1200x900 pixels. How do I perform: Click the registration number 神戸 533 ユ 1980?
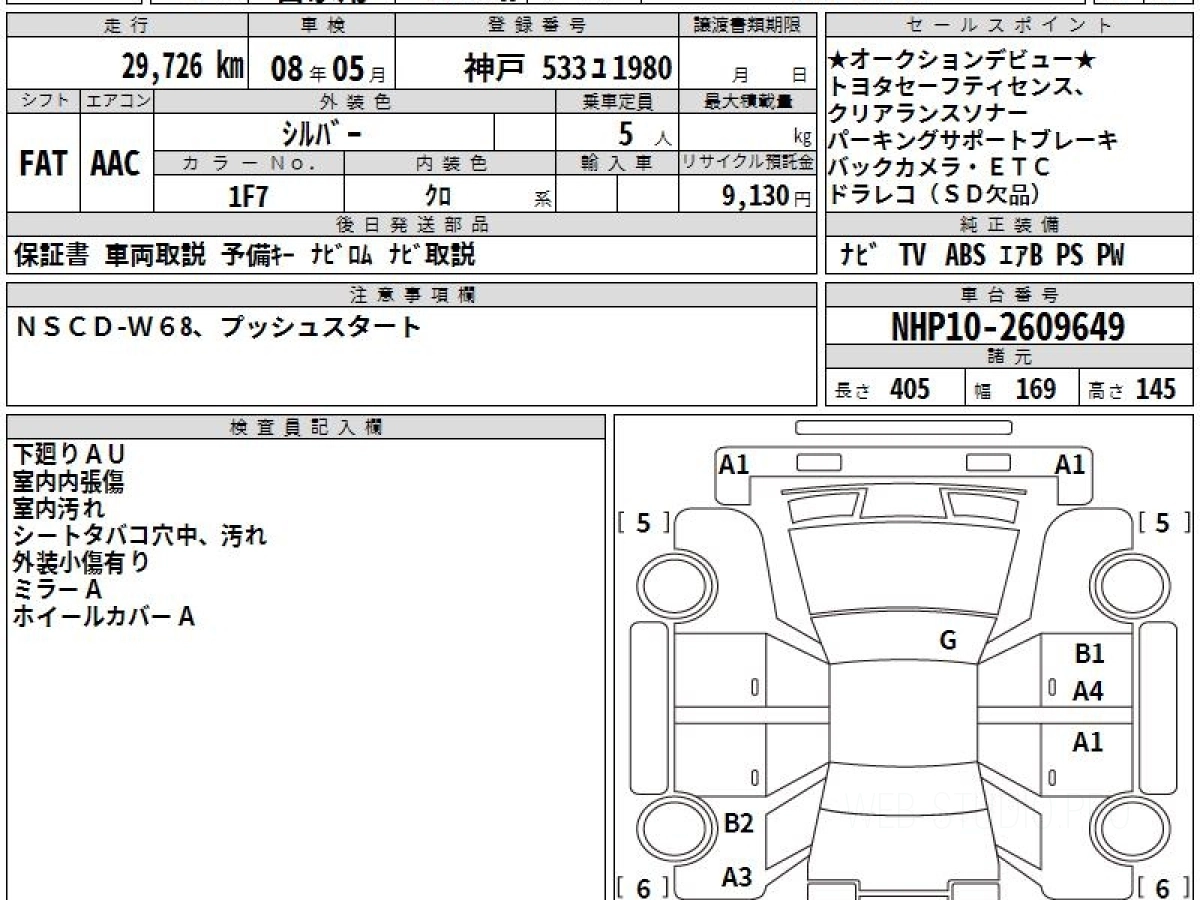(x=567, y=68)
